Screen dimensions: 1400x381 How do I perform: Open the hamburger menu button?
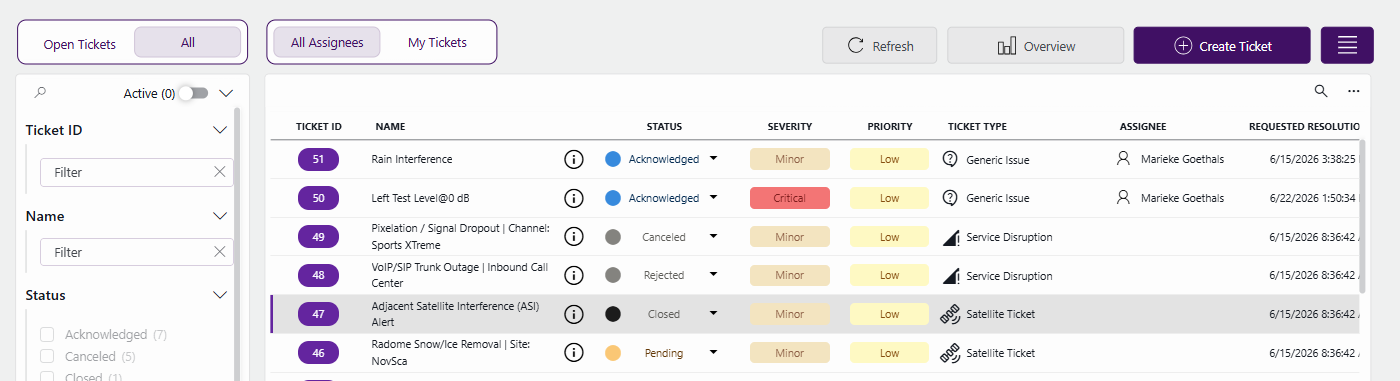[1346, 46]
